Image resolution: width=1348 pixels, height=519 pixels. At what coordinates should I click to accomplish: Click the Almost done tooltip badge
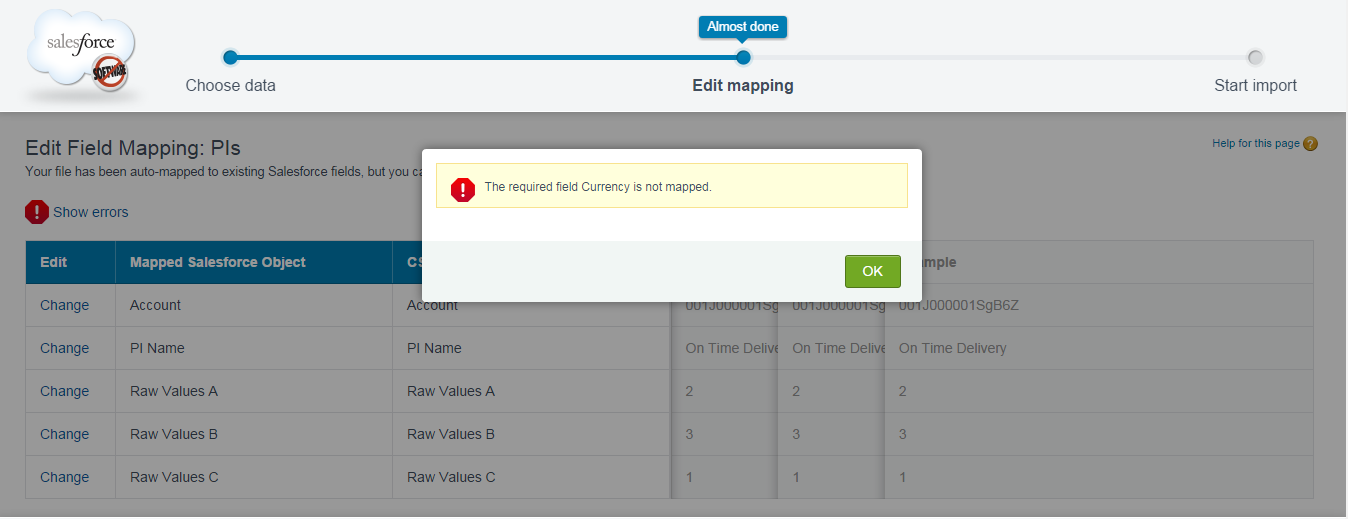[743, 27]
